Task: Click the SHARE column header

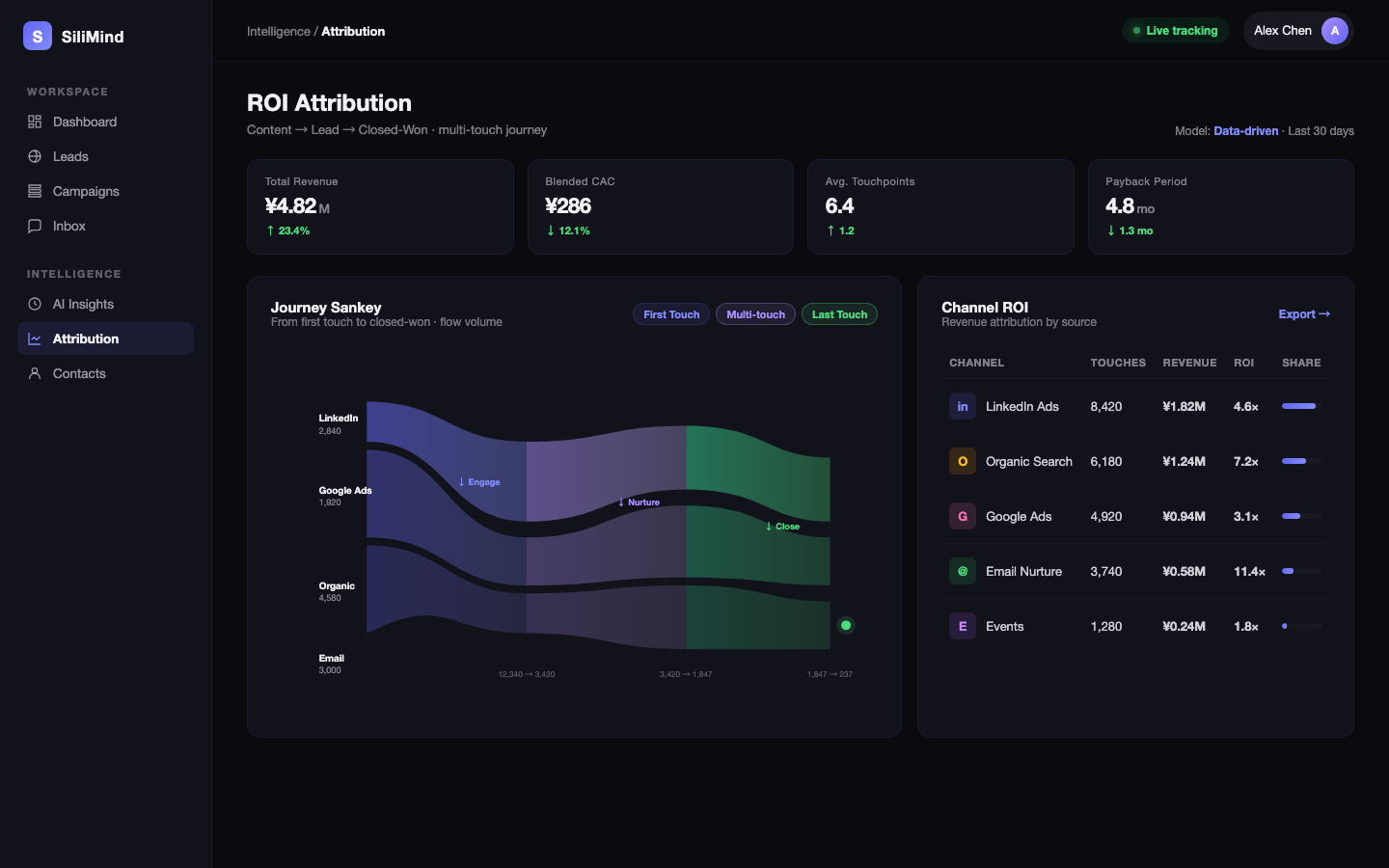Action: 1301,363
